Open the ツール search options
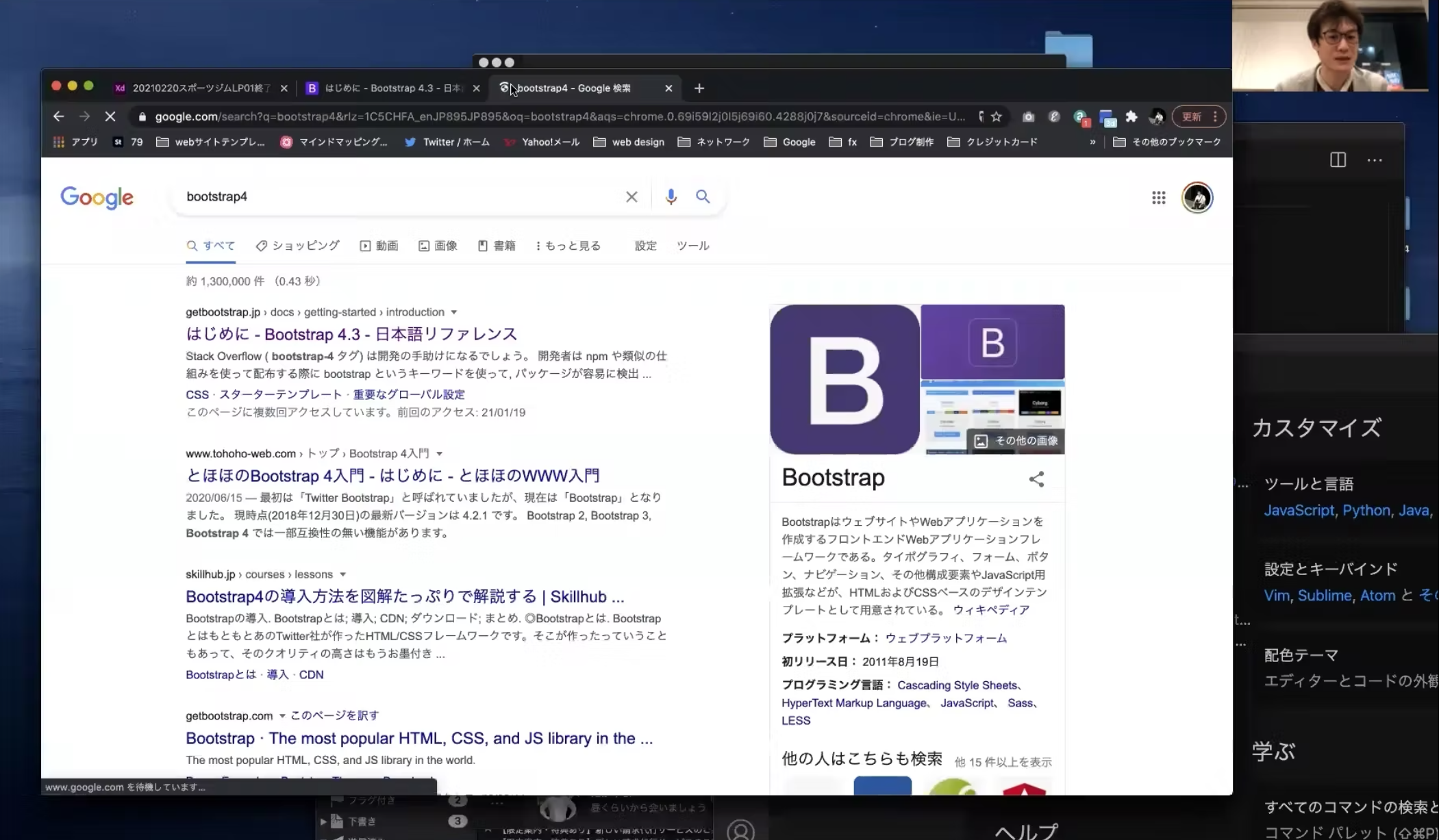1439x840 pixels. pyautogui.click(x=692, y=246)
